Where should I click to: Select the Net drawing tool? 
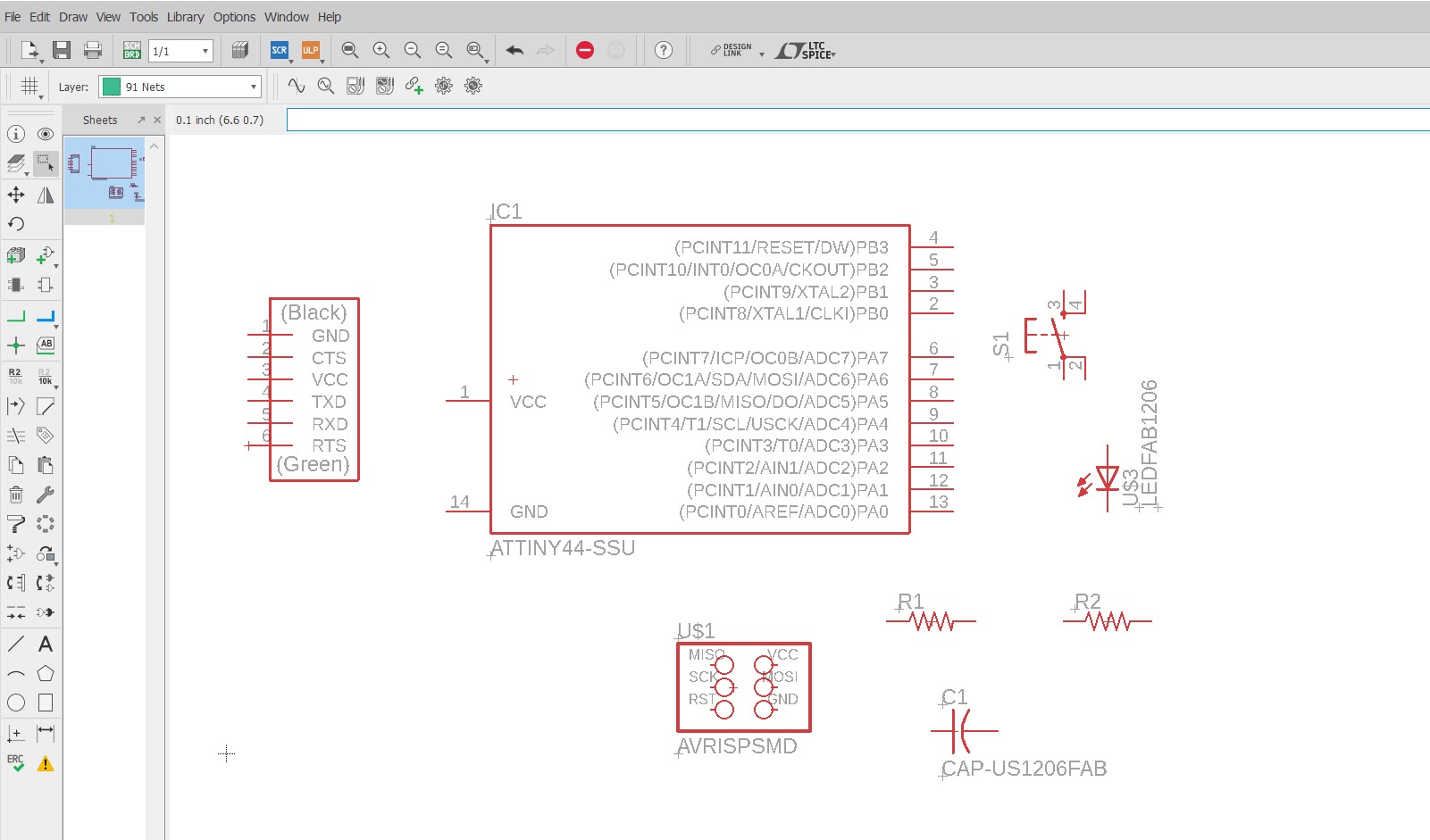(x=16, y=316)
